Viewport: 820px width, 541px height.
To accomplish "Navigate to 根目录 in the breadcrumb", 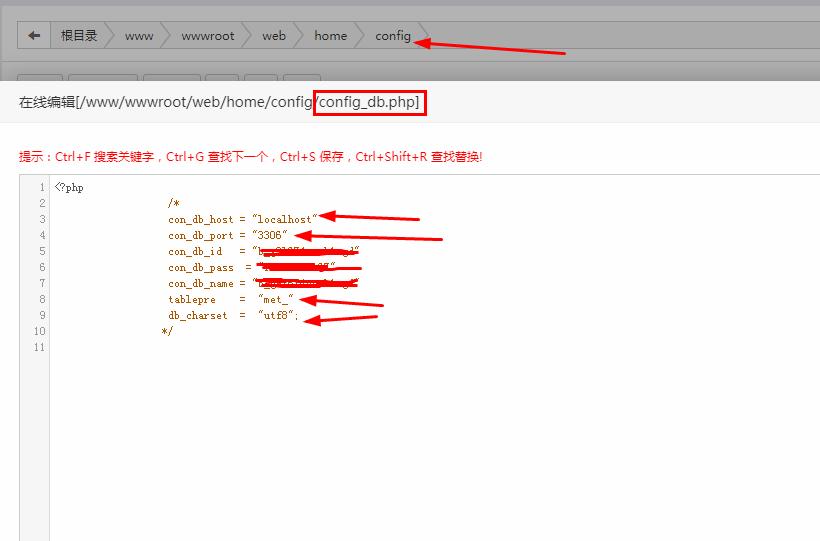I will (x=79, y=36).
